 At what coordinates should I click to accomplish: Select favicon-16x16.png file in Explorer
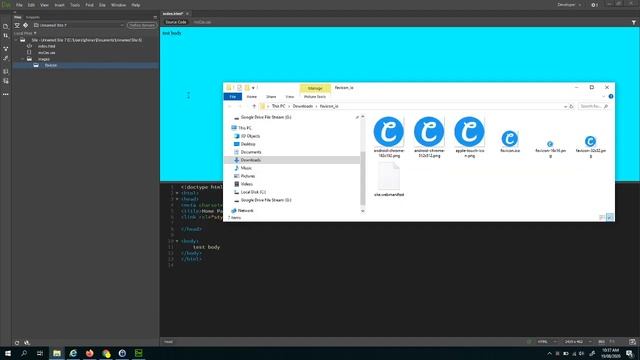pyautogui.click(x=550, y=149)
